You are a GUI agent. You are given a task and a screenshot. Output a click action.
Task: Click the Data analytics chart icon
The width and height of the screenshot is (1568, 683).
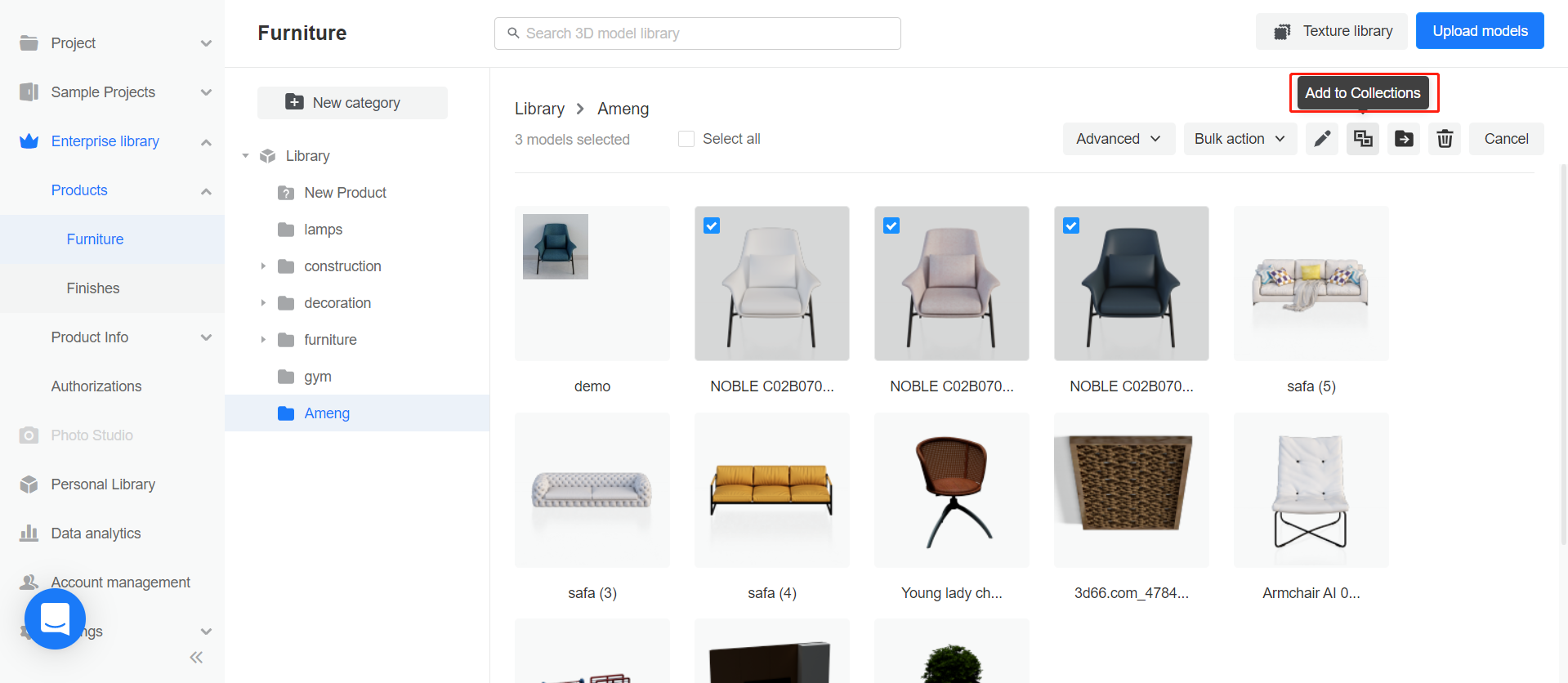[x=29, y=533]
